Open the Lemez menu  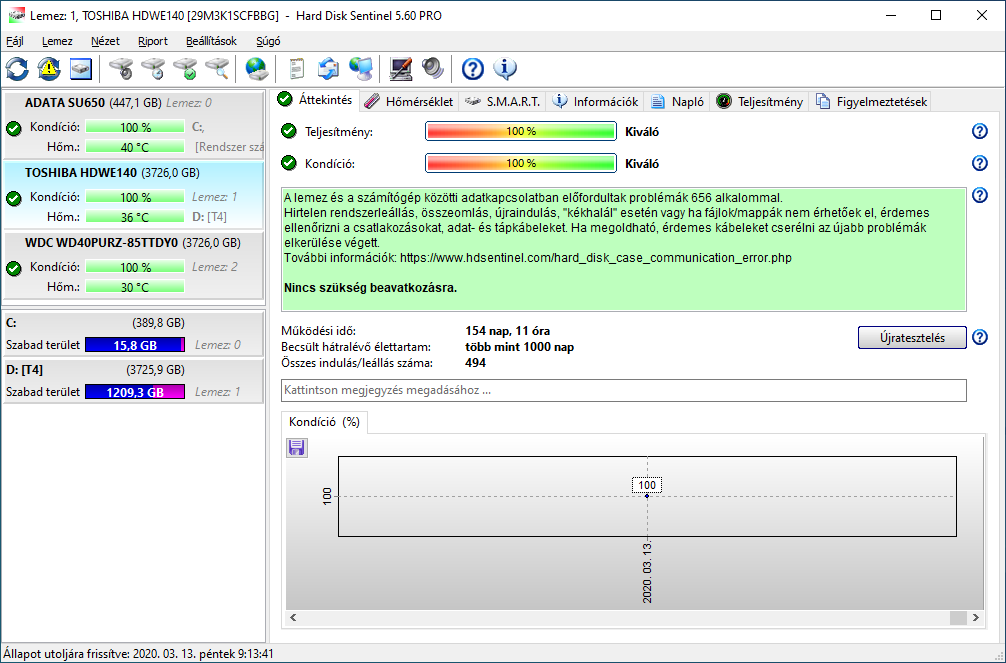point(57,41)
